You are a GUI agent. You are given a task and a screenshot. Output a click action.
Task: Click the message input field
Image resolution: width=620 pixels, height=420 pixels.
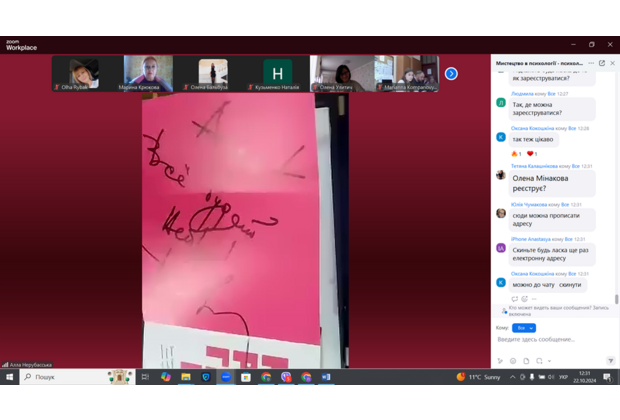(550, 340)
